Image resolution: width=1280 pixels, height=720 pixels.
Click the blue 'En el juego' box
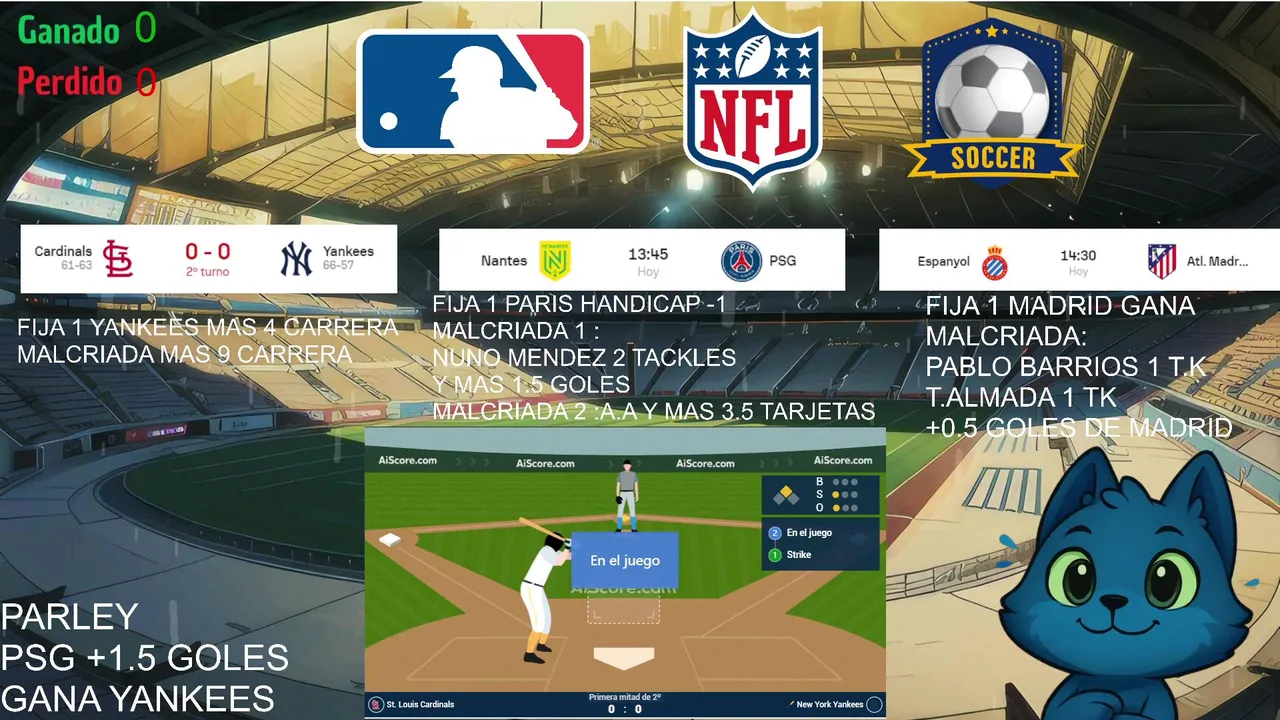[625, 560]
